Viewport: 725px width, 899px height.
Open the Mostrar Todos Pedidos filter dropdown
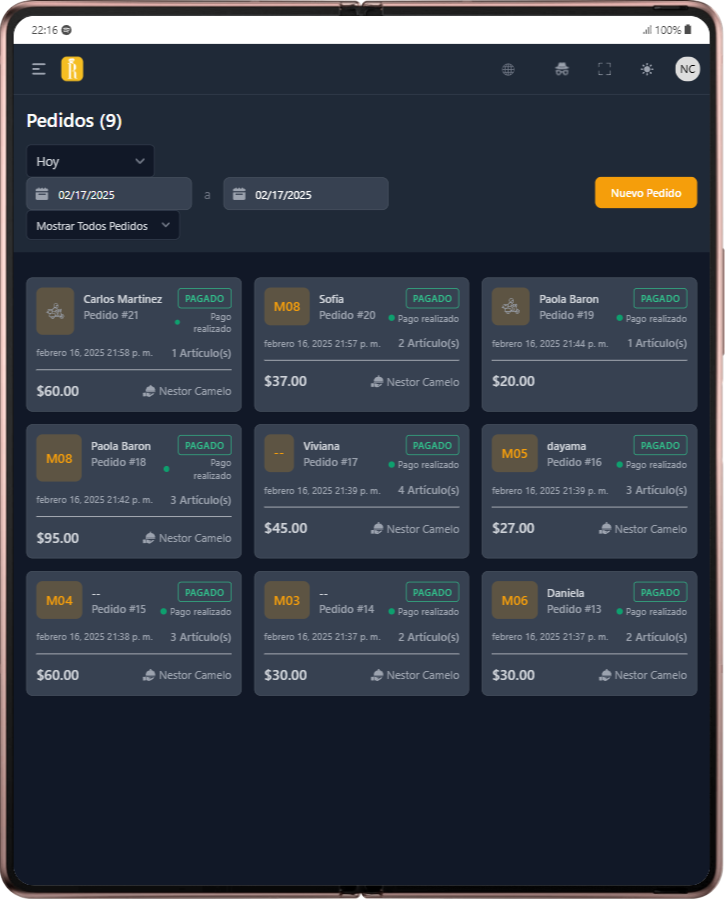[103, 226]
